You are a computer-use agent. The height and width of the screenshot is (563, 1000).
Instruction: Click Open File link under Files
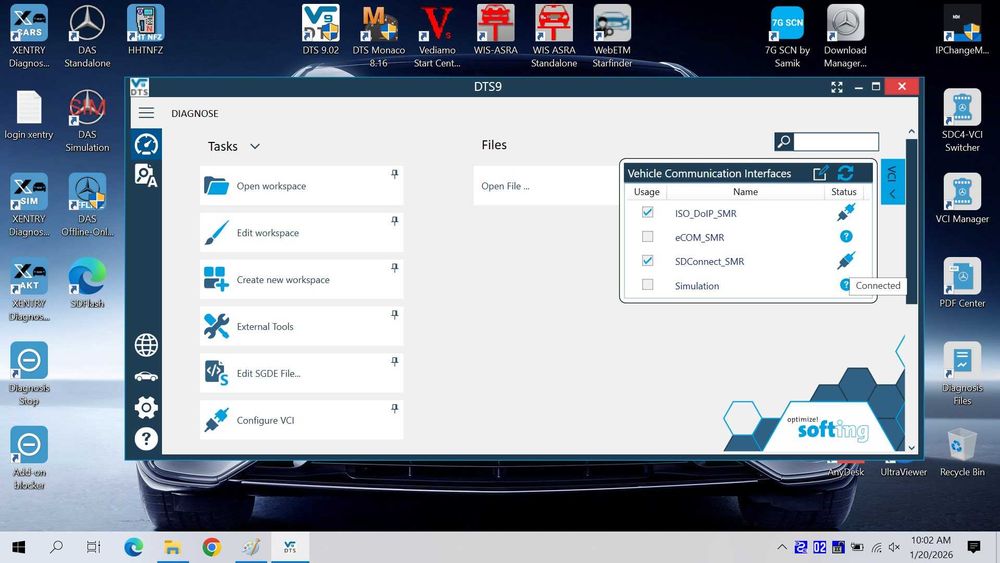pyautogui.click(x=505, y=186)
